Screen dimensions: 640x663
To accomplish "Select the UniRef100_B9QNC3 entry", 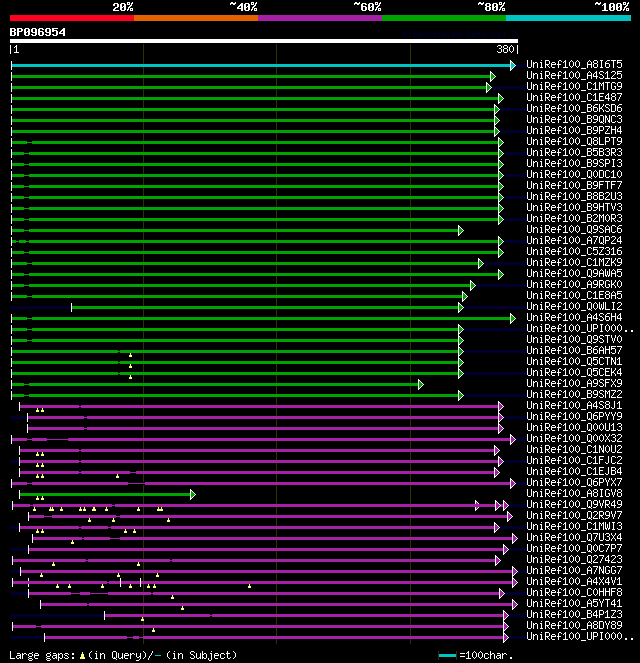I will (574, 119).
